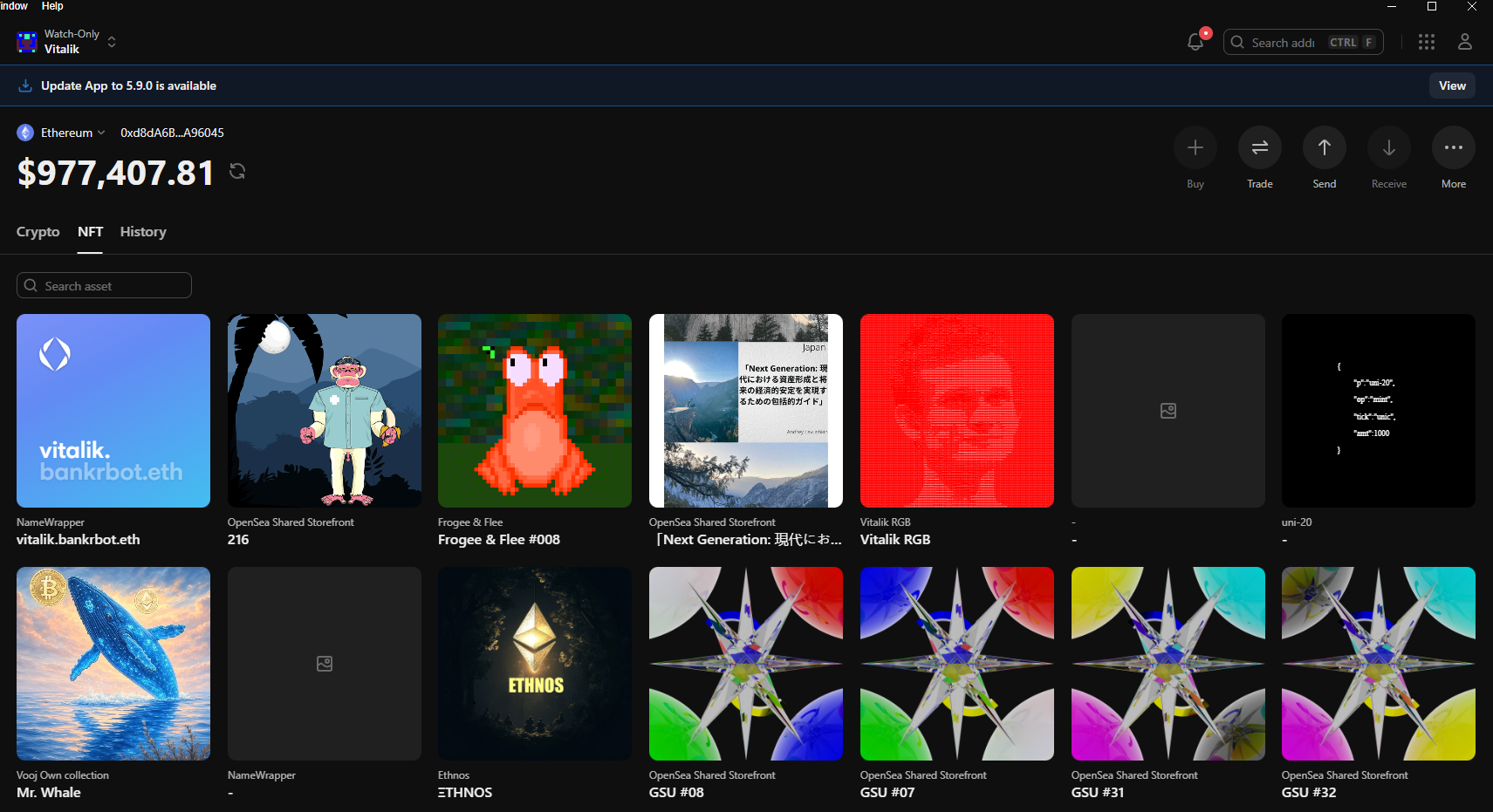Click the 'More' button label
The height and width of the screenshot is (812, 1493).
pyautogui.click(x=1454, y=184)
